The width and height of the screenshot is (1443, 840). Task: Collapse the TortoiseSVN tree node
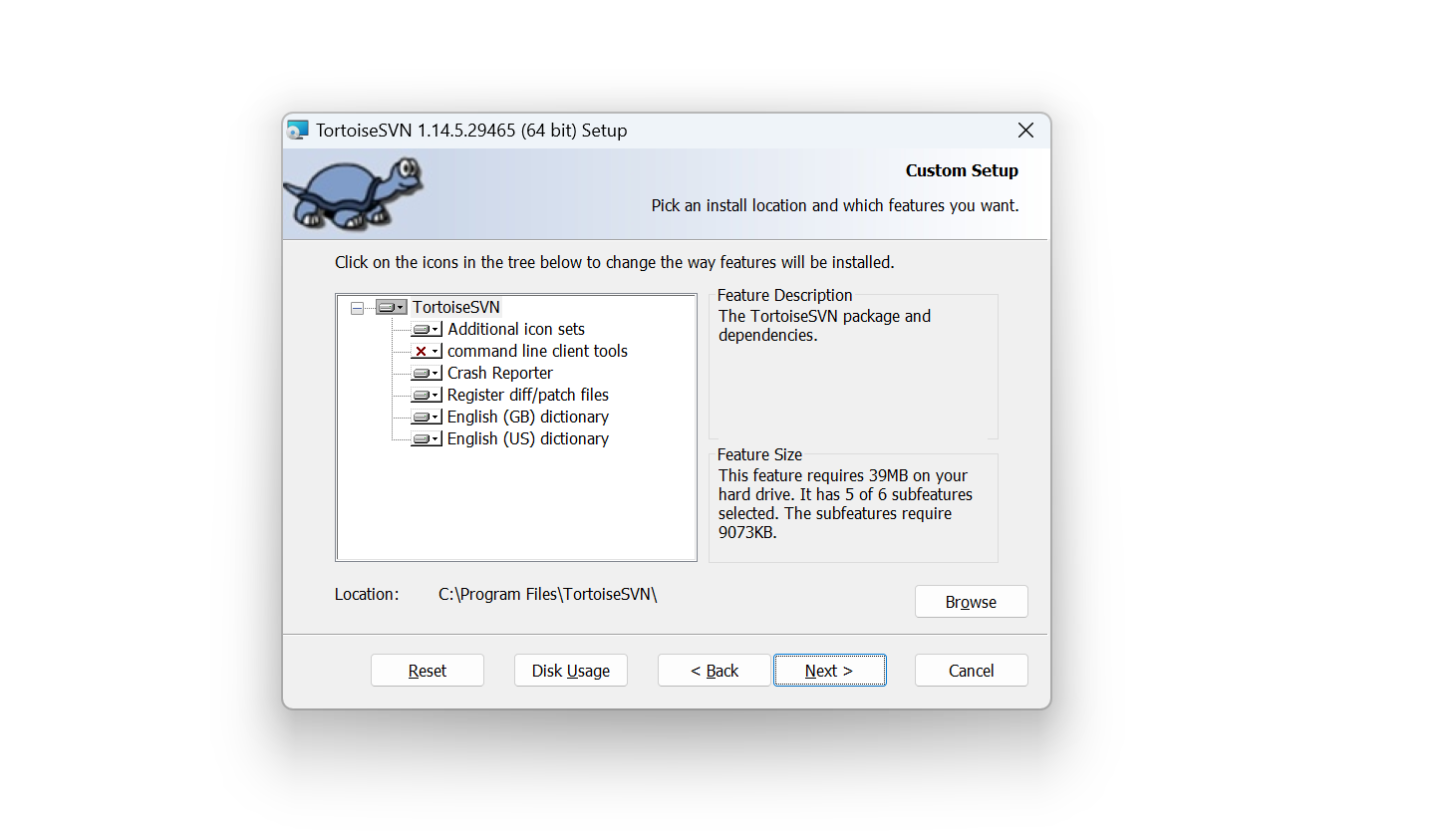click(x=357, y=308)
